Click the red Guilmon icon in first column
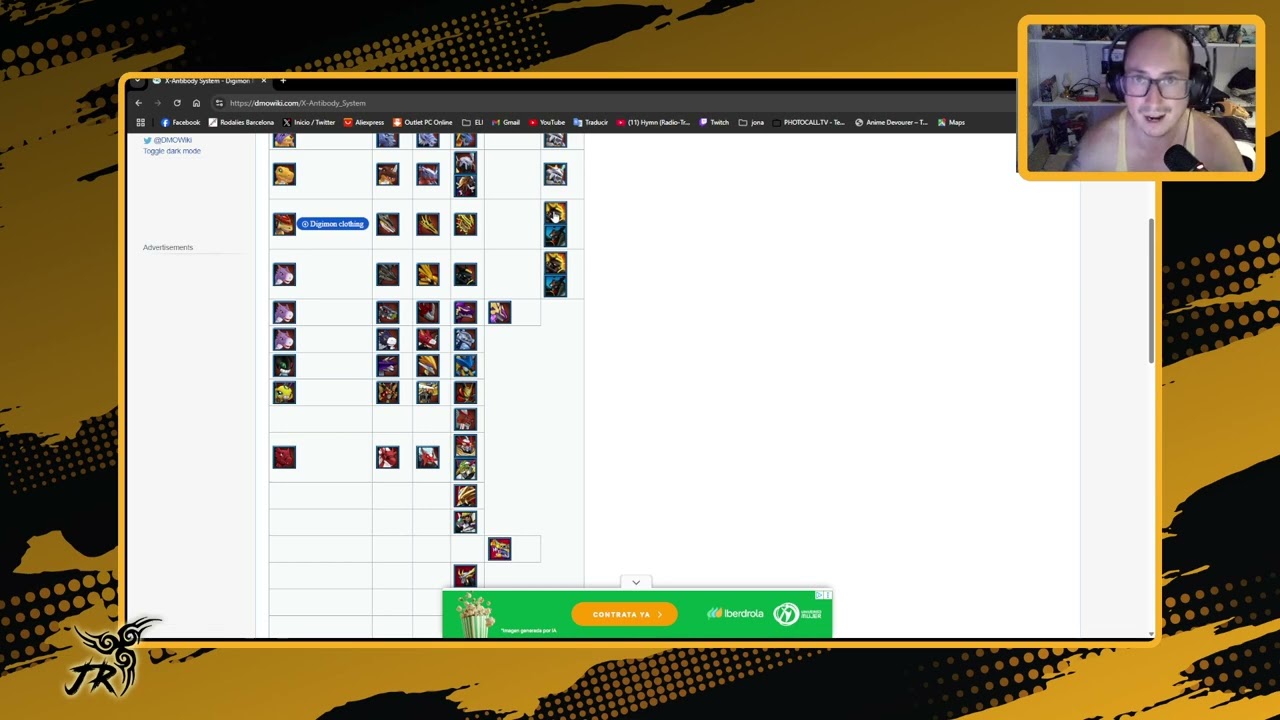Screen dimensions: 1280x720 [x=284, y=457]
